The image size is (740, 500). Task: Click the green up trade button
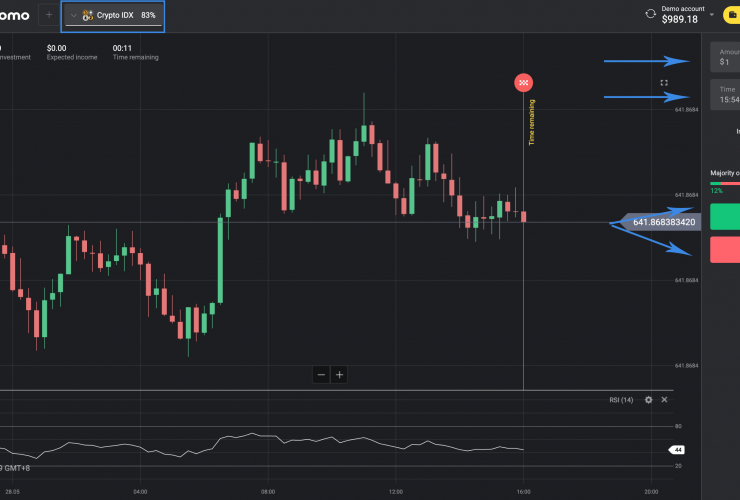click(x=725, y=217)
